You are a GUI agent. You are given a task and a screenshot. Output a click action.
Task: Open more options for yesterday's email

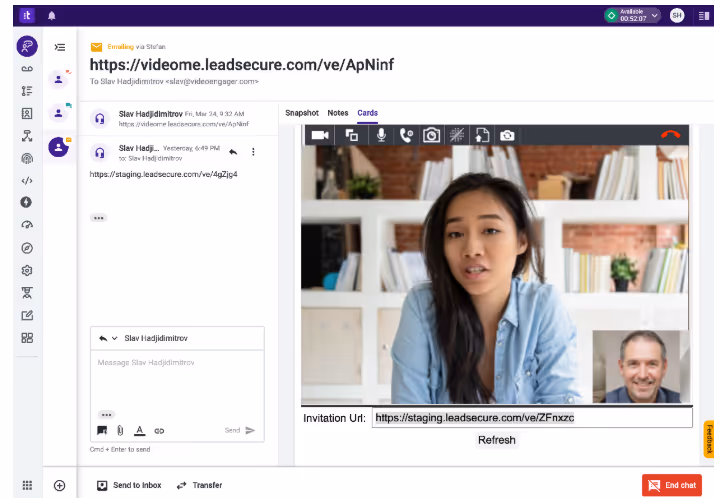click(253, 152)
